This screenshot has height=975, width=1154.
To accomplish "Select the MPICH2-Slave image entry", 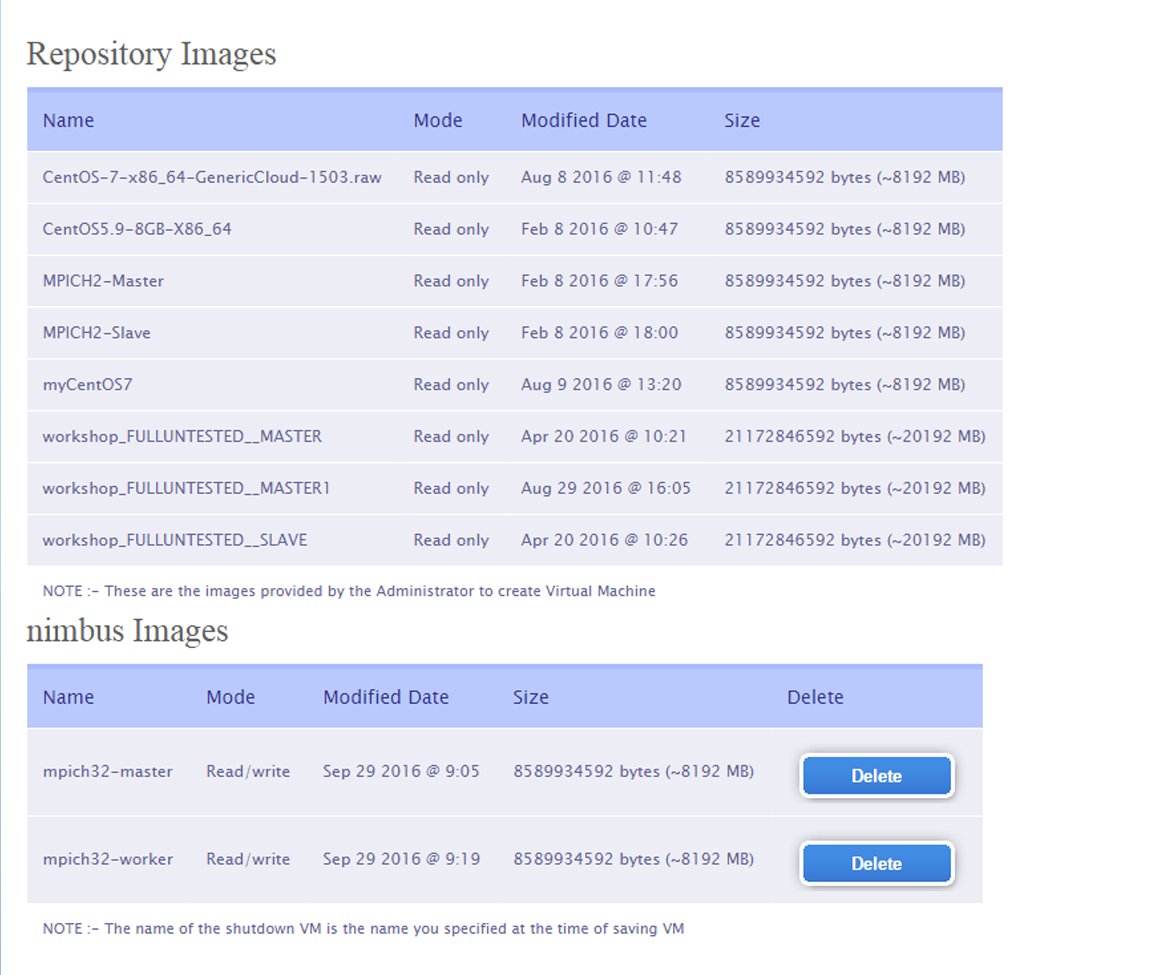I will (x=96, y=333).
